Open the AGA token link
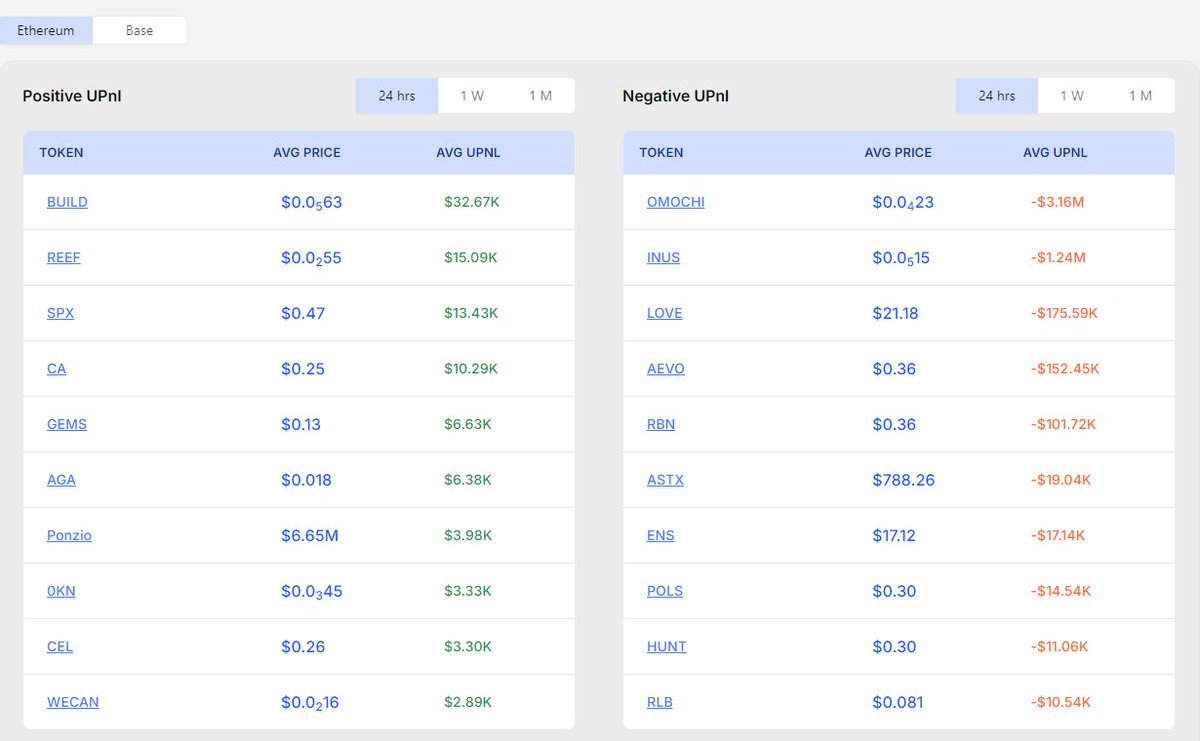 pyautogui.click(x=62, y=480)
